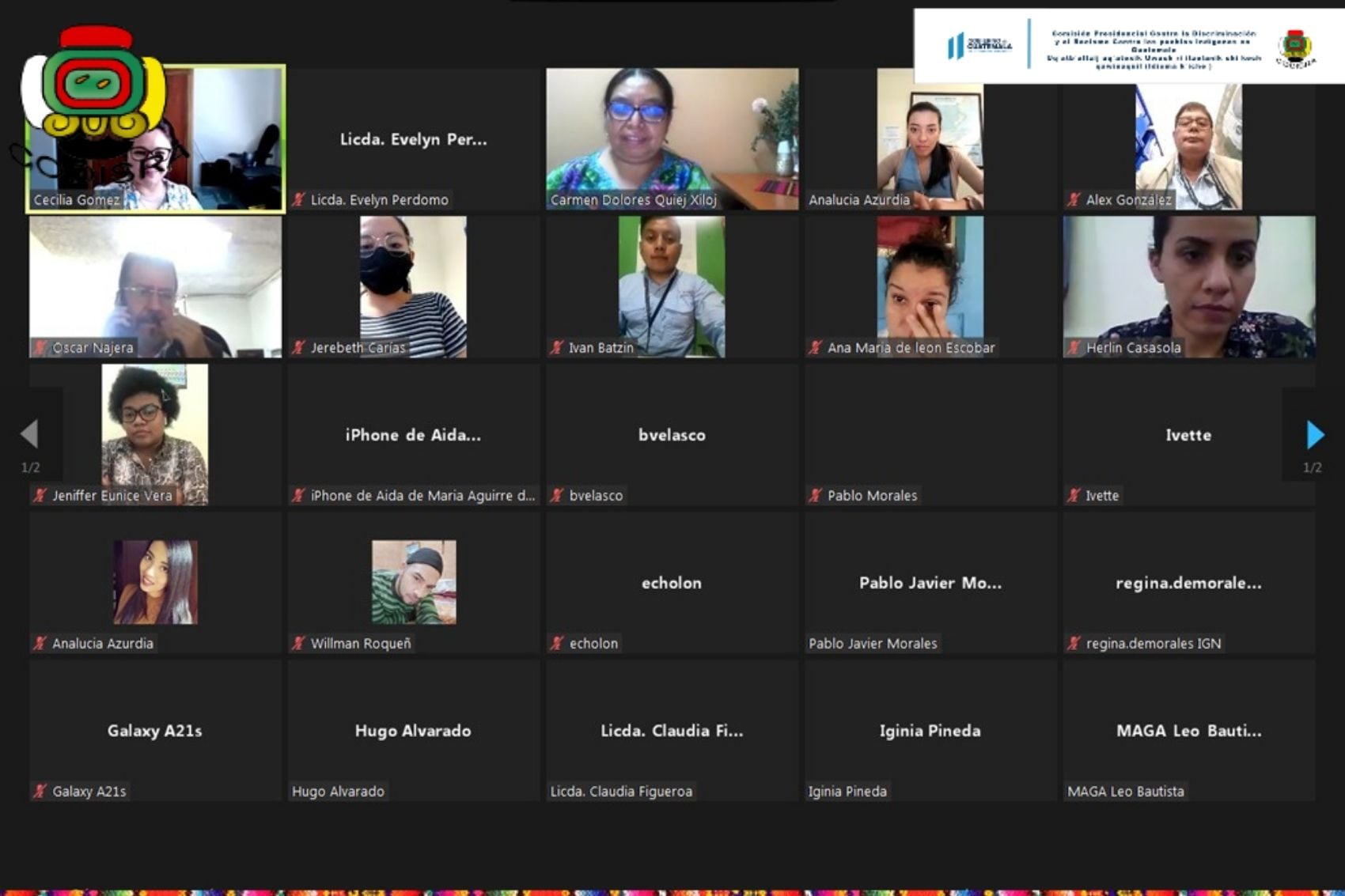1345x896 pixels.
Task: Click muted mic icon beside Ivan Batzin
Action: click(557, 347)
